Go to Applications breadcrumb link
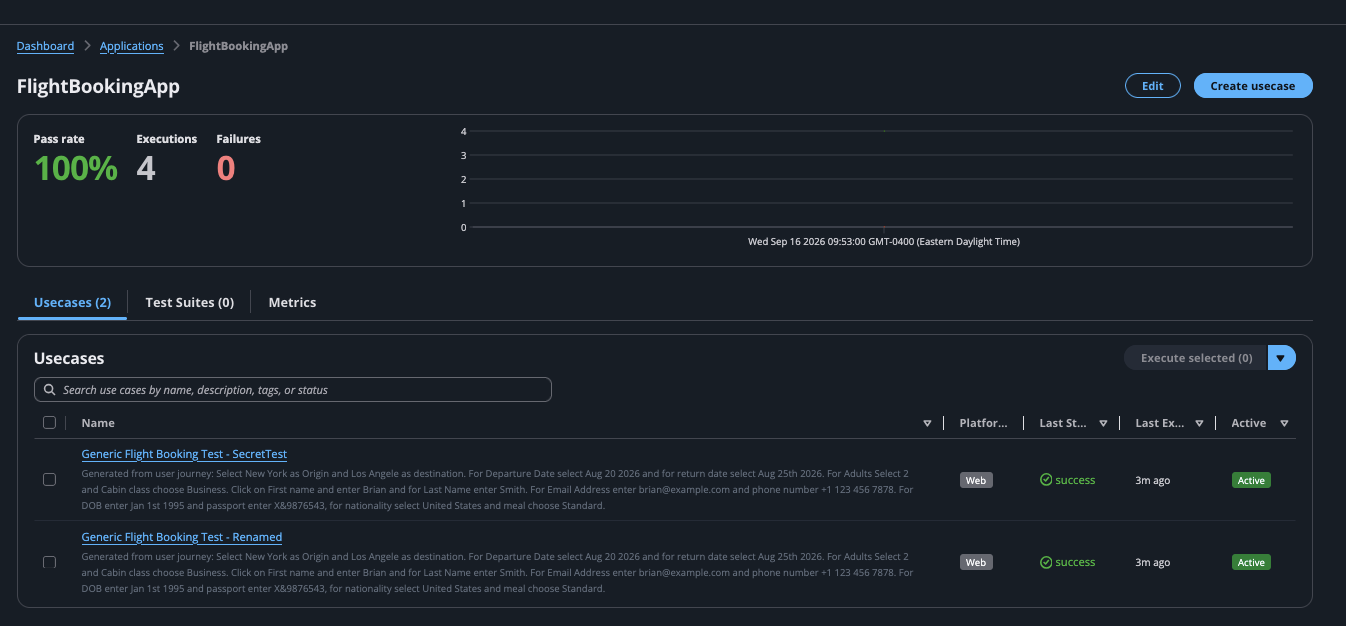The height and width of the screenshot is (626, 1346). coord(132,46)
